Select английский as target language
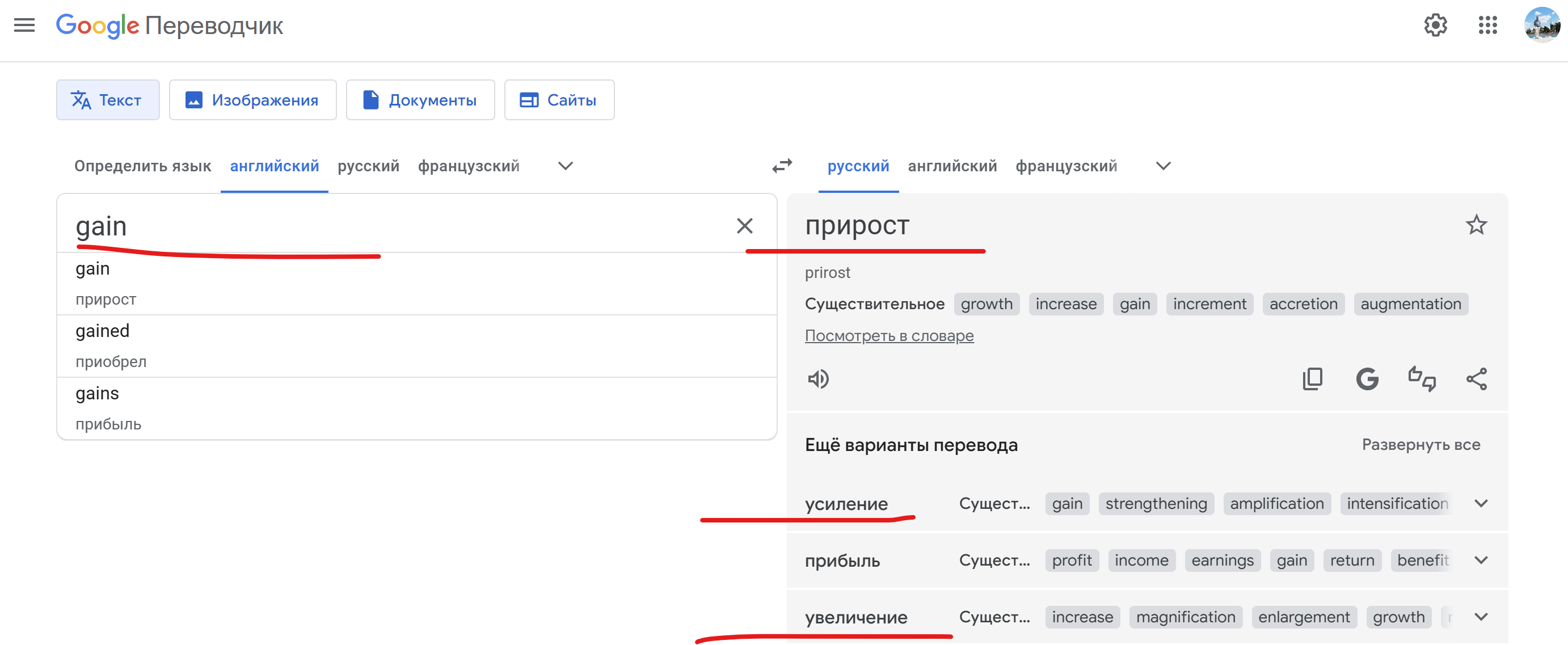The image size is (1568, 645). (952, 166)
